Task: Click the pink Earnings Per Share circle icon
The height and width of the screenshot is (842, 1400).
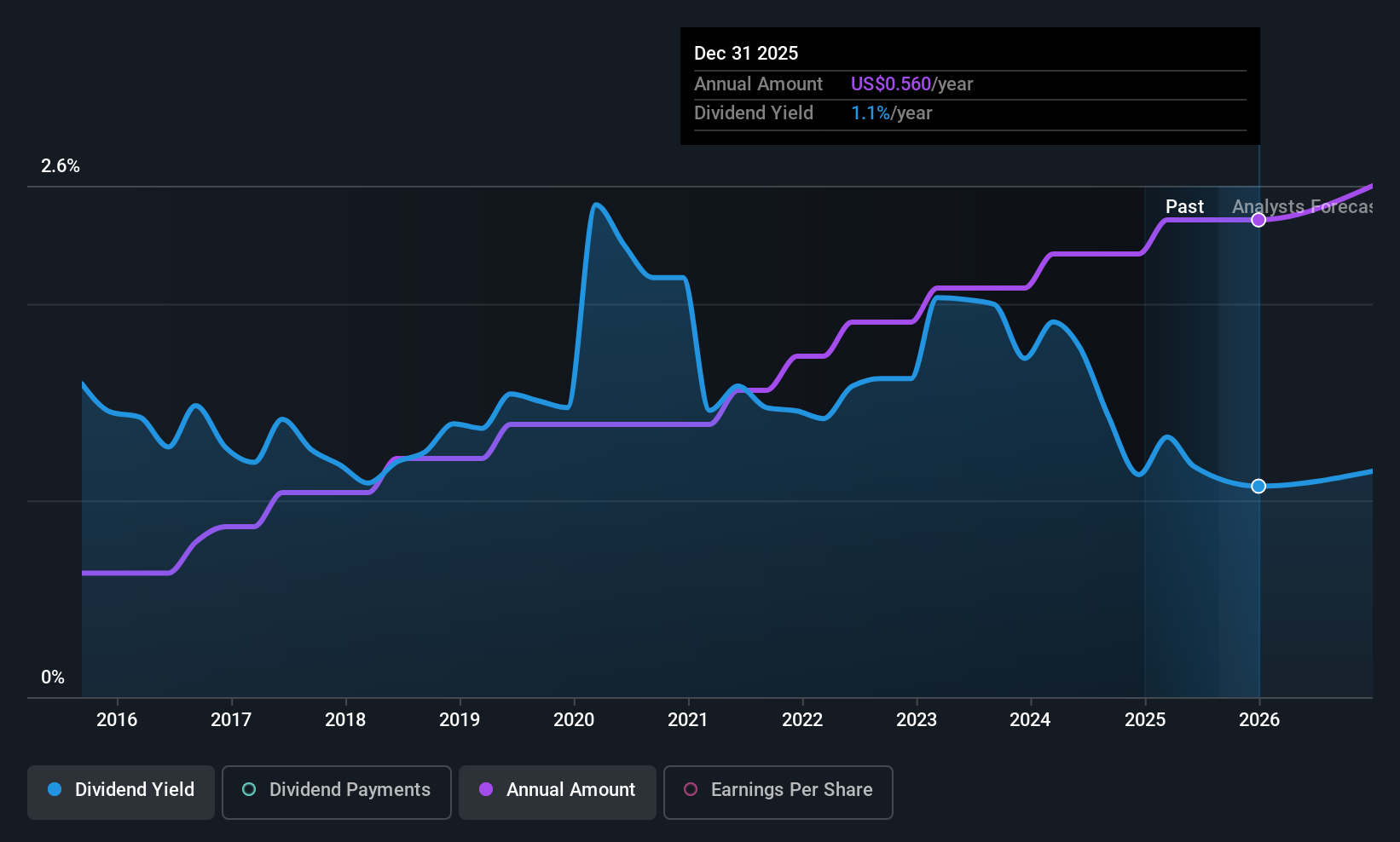Action: click(x=691, y=790)
